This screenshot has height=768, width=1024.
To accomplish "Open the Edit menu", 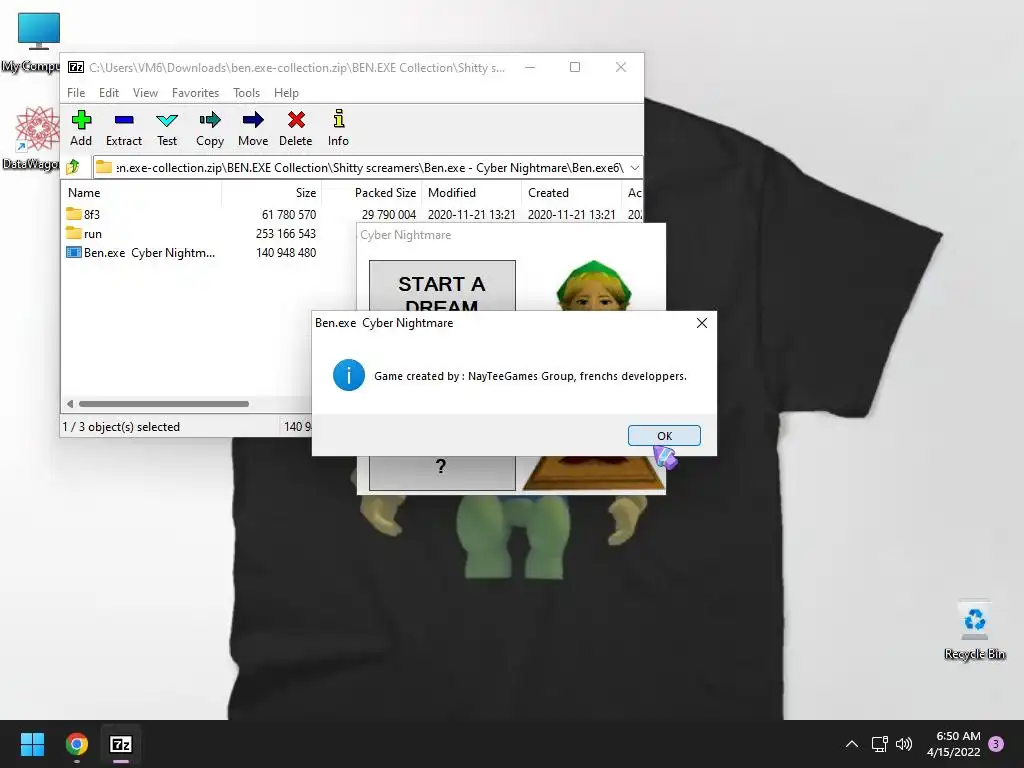I will tap(108, 93).
